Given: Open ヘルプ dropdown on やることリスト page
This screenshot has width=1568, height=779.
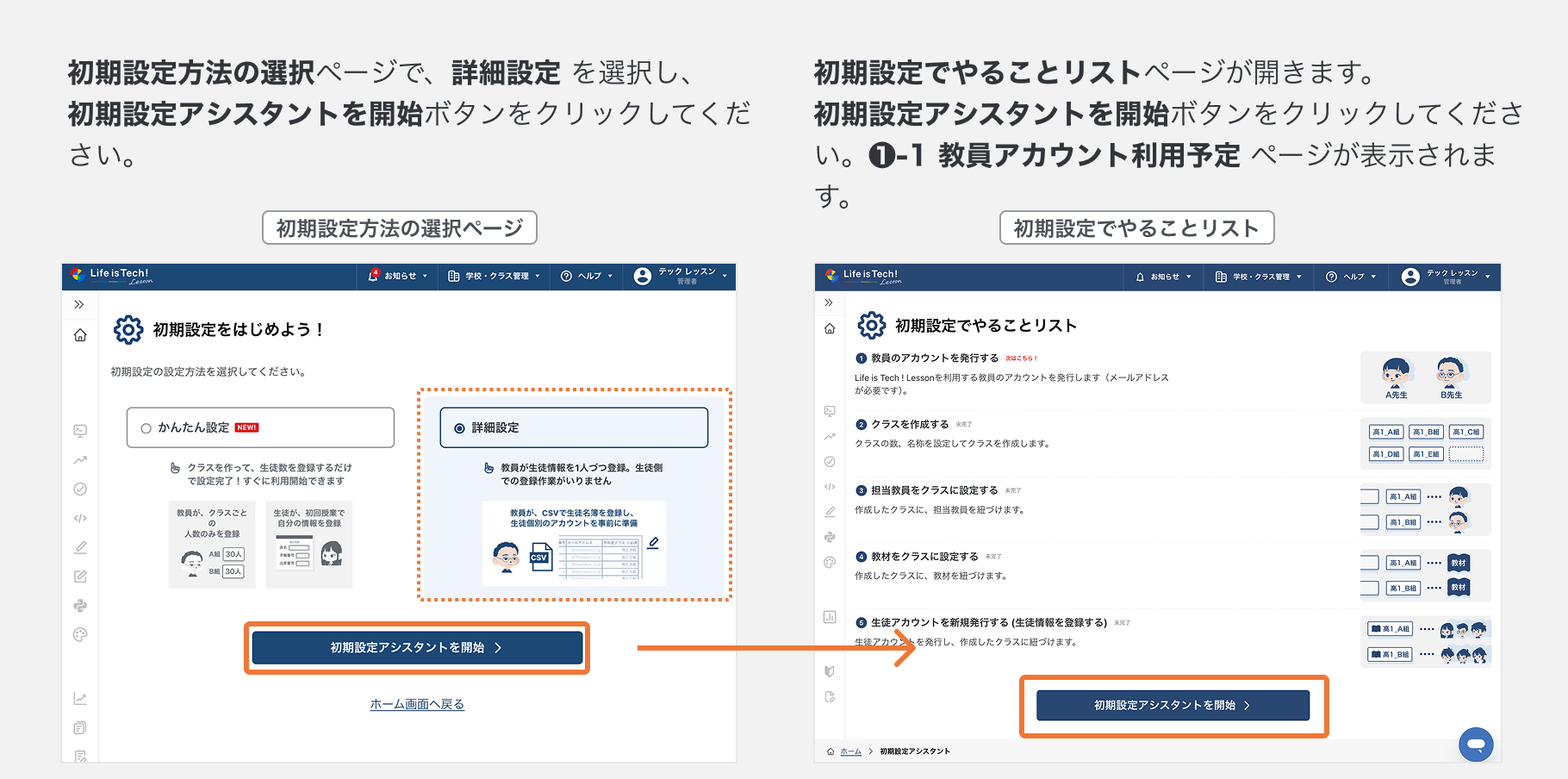Looking at the screenshot, I should pos(1351,277).
